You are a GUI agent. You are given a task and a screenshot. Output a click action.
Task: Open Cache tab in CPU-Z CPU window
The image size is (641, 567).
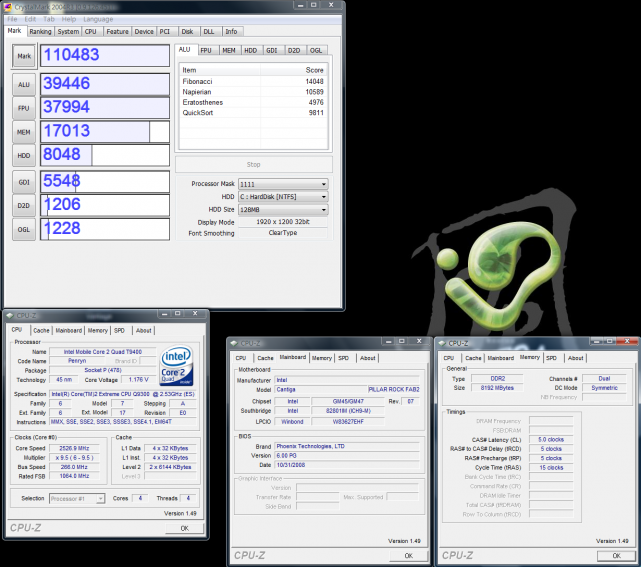click(x=41, y=330)
